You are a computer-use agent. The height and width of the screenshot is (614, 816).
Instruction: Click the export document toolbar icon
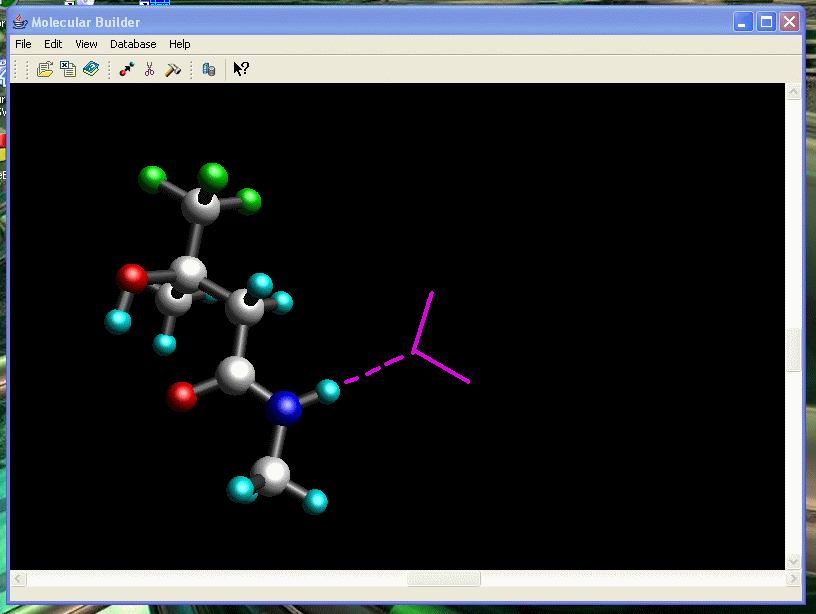click(x=68, y=69)
